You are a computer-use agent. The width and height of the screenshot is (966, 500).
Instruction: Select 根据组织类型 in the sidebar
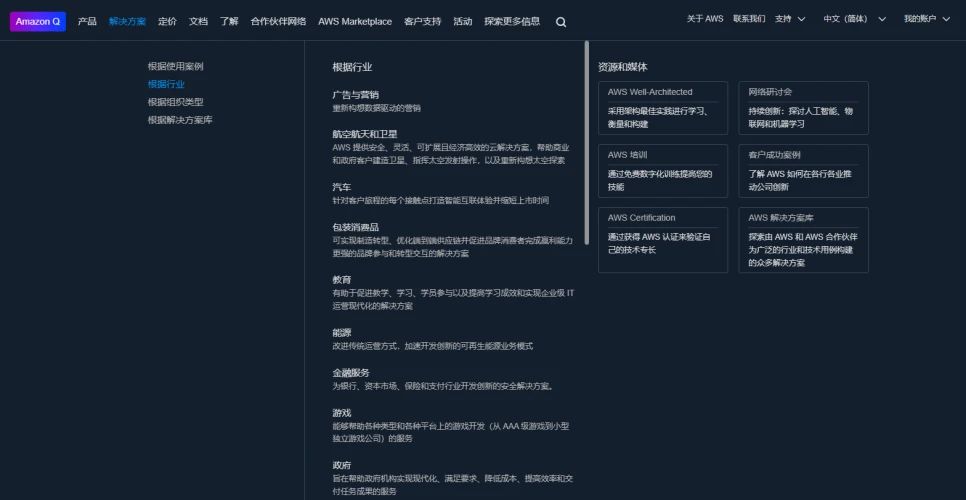[x=176, y=102]
